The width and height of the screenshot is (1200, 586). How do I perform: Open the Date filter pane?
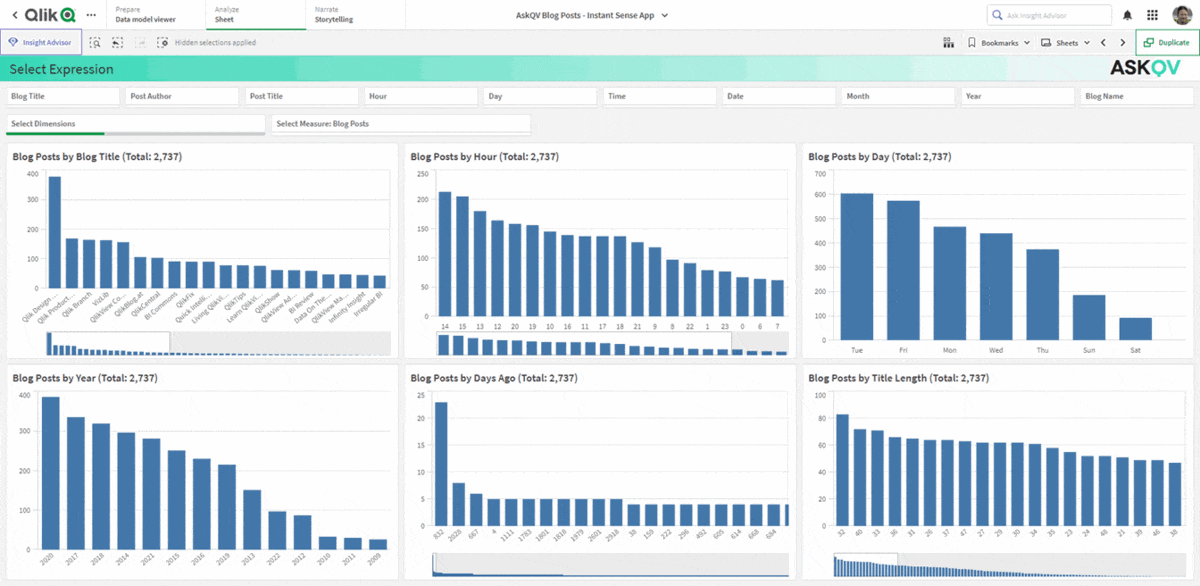[x=779, y=96]
